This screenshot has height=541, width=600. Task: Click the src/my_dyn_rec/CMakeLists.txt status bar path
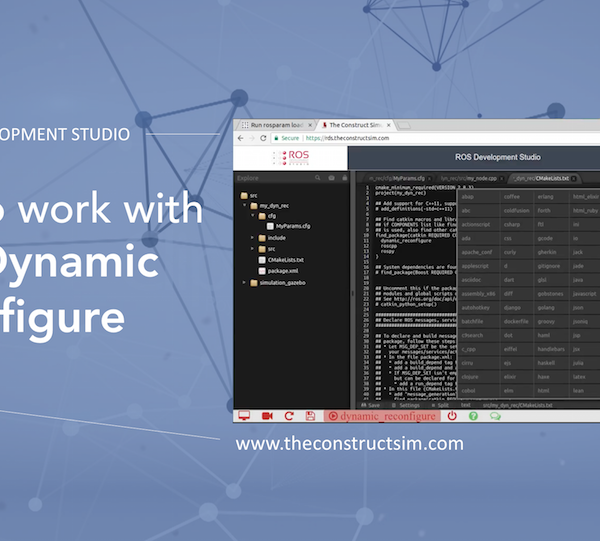pyautogui.click(x=517, y=405)
